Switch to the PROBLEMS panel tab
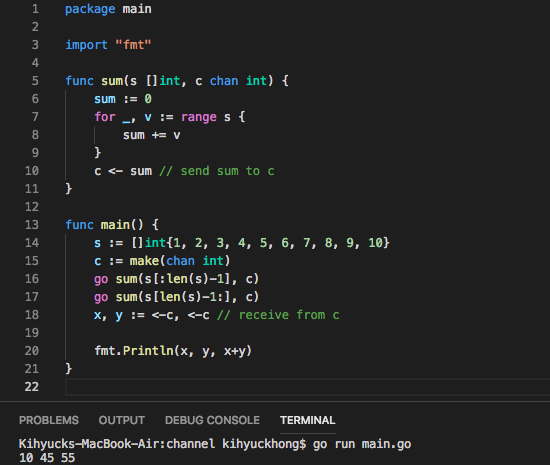 coord(49,420)
